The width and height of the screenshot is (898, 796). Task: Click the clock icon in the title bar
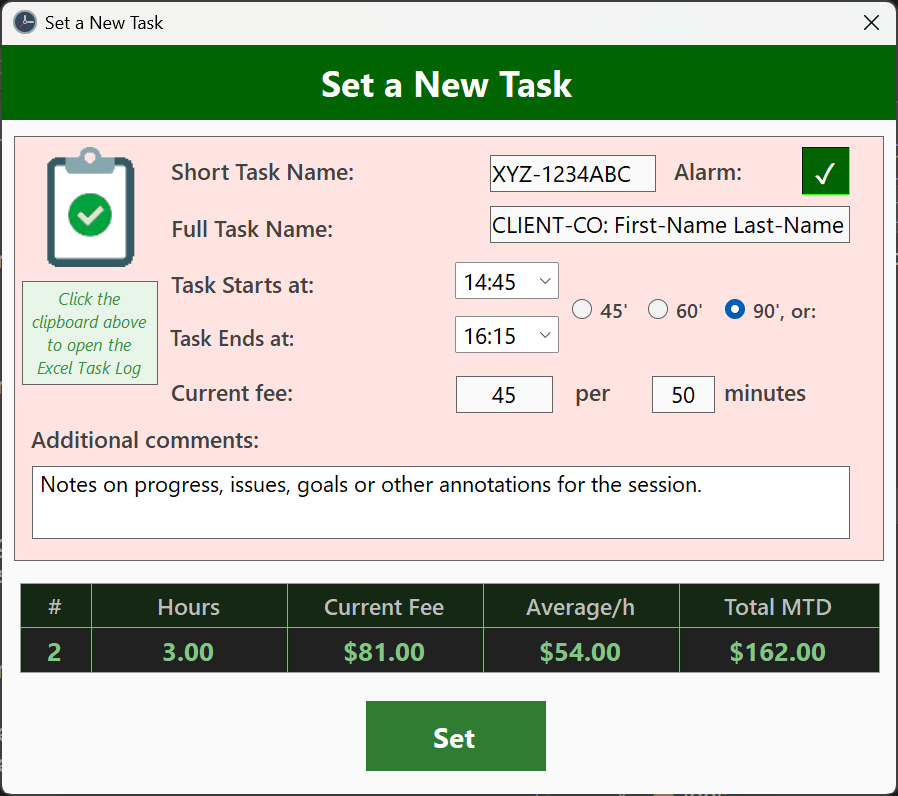coord(23,21)
